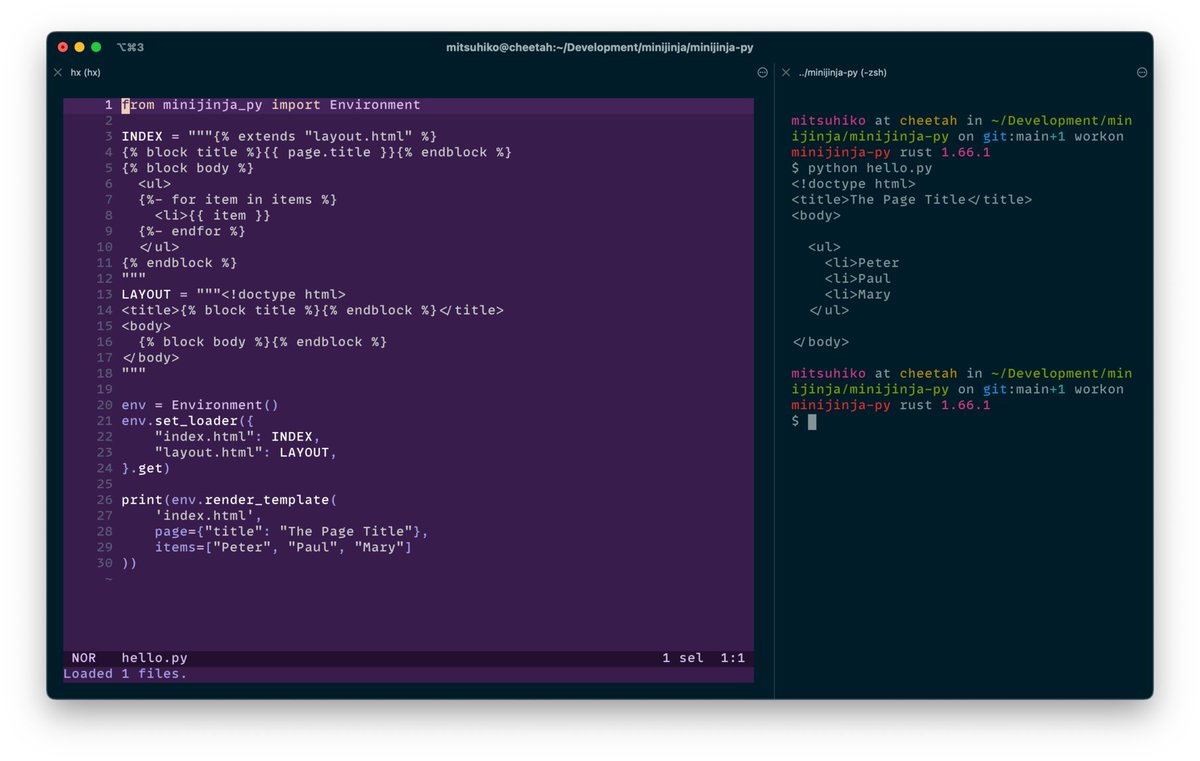Open the hx pane options circle icon
Screen dimensions: 1200x761
pyautogui.click(x=762, y=73)
